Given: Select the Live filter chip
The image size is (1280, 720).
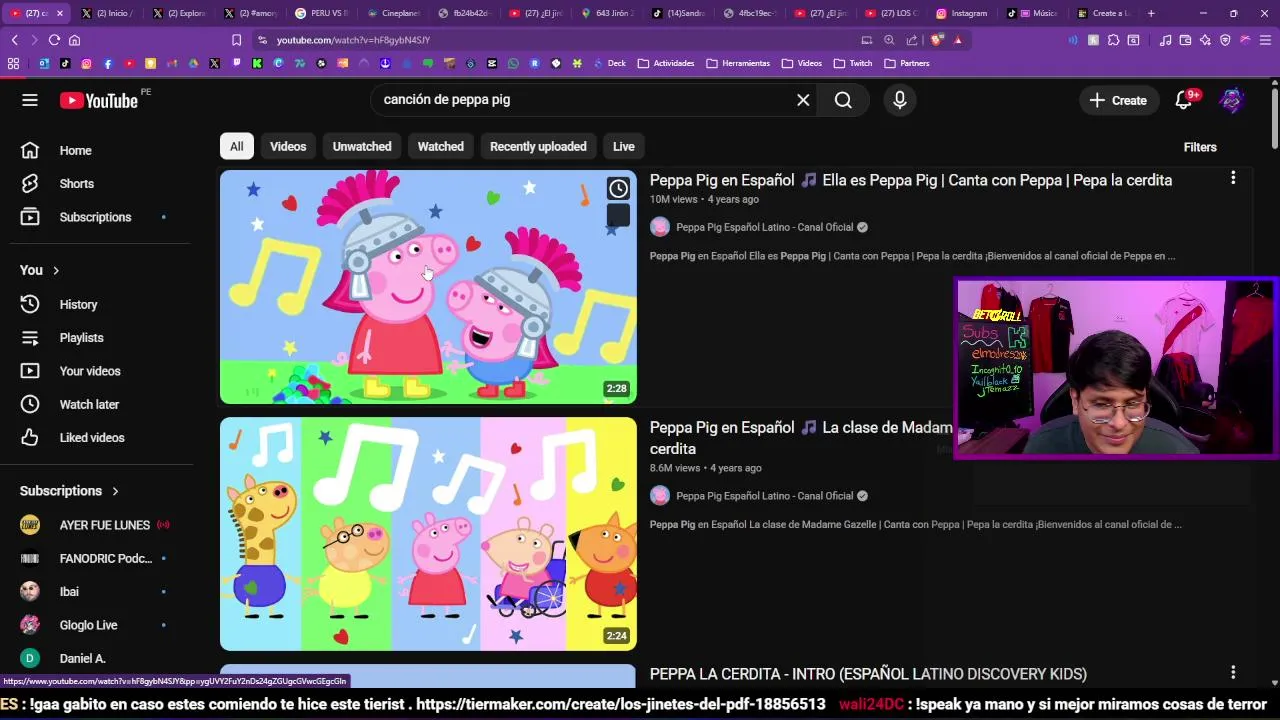Looking at the screenshot, I should (x=624, y=146).
